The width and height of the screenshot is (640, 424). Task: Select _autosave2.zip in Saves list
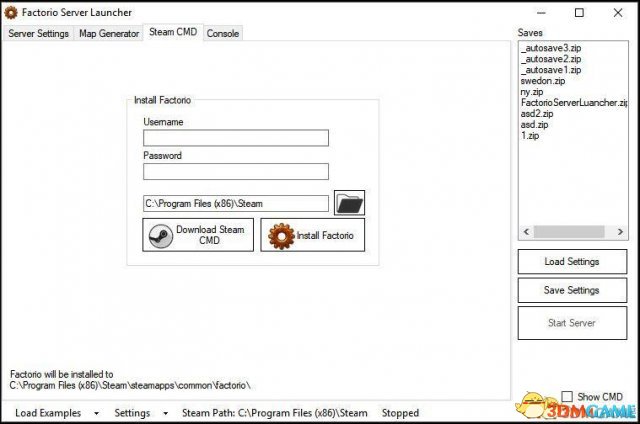click(x=551, y=59)
